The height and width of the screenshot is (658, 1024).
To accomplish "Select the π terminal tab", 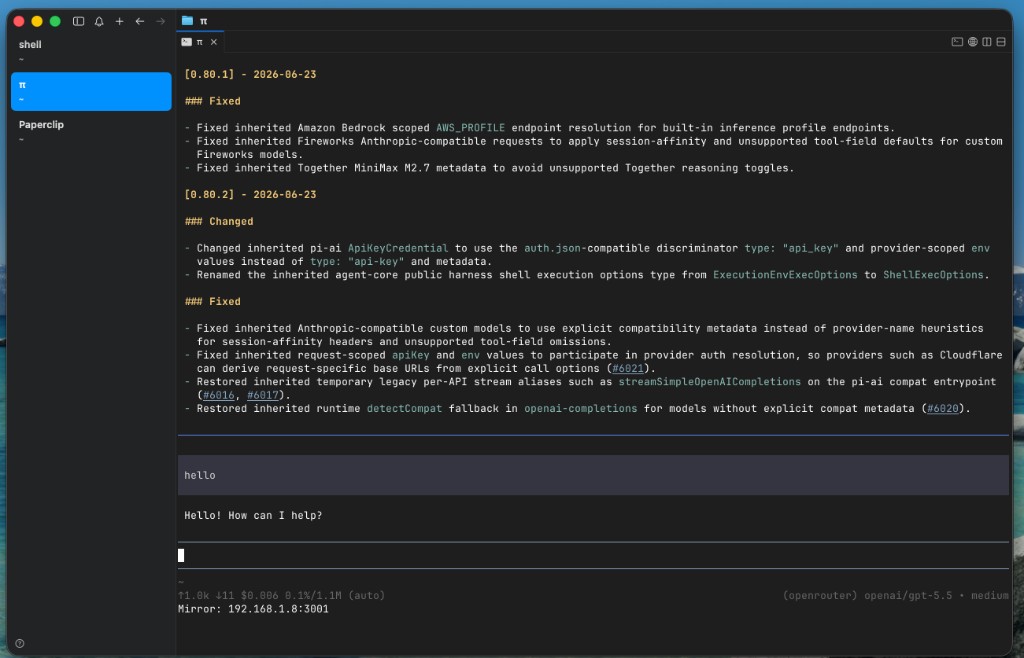I will pyautogui.click(x=199, y=42).
